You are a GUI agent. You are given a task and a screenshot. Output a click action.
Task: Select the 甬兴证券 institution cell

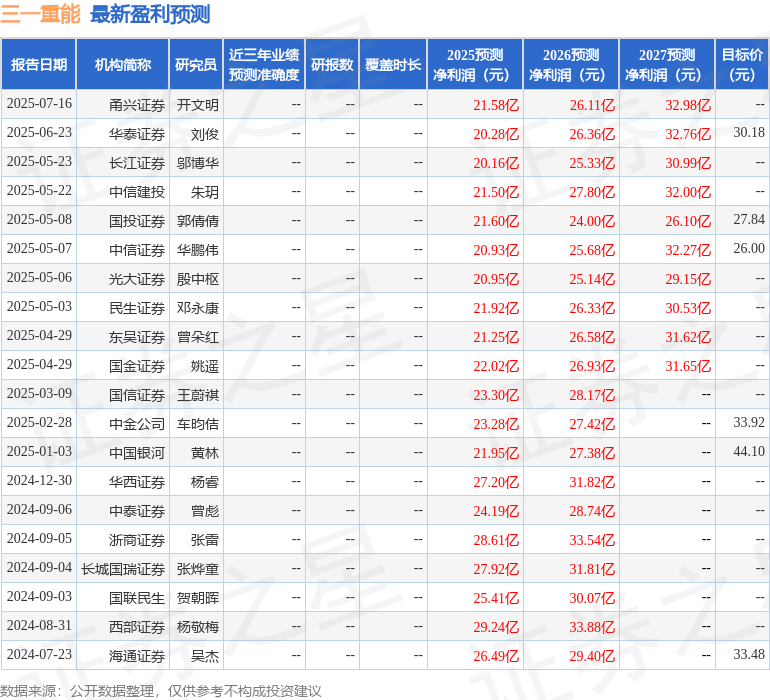(x=123, y=105)
